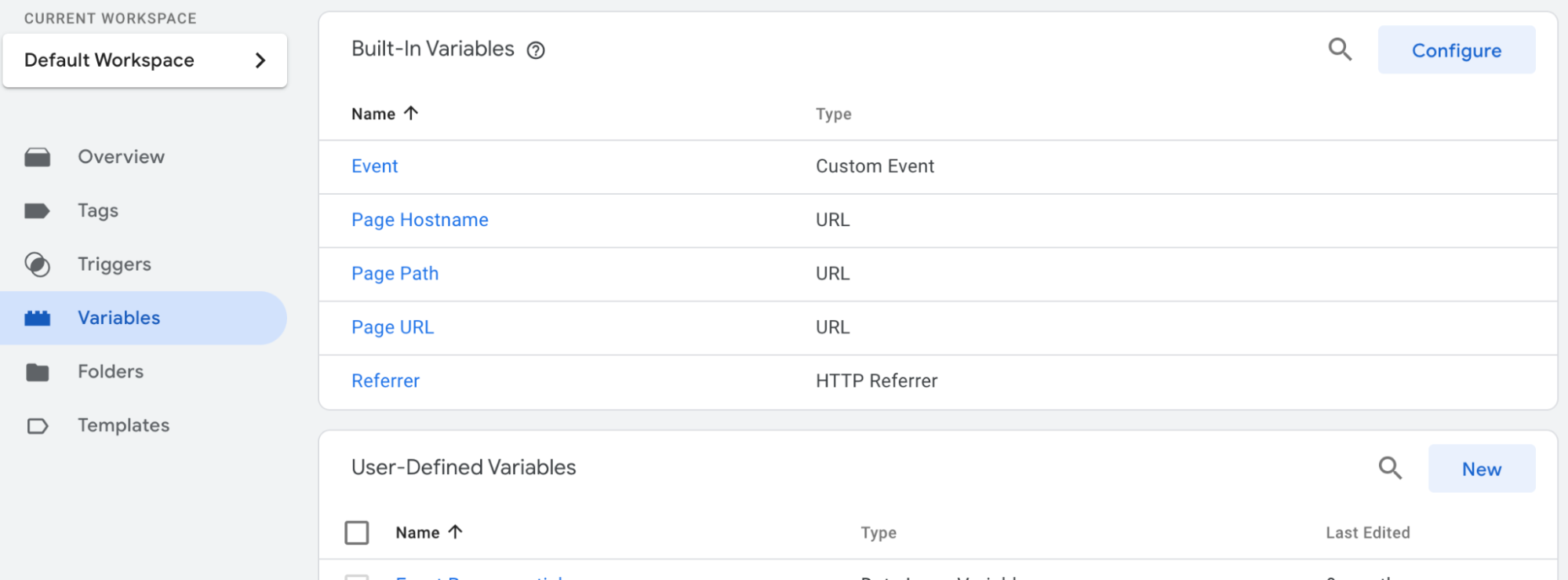Click the Tags label icon
The height and width of the screenshot is (580, 1568).
pos(37,211)
